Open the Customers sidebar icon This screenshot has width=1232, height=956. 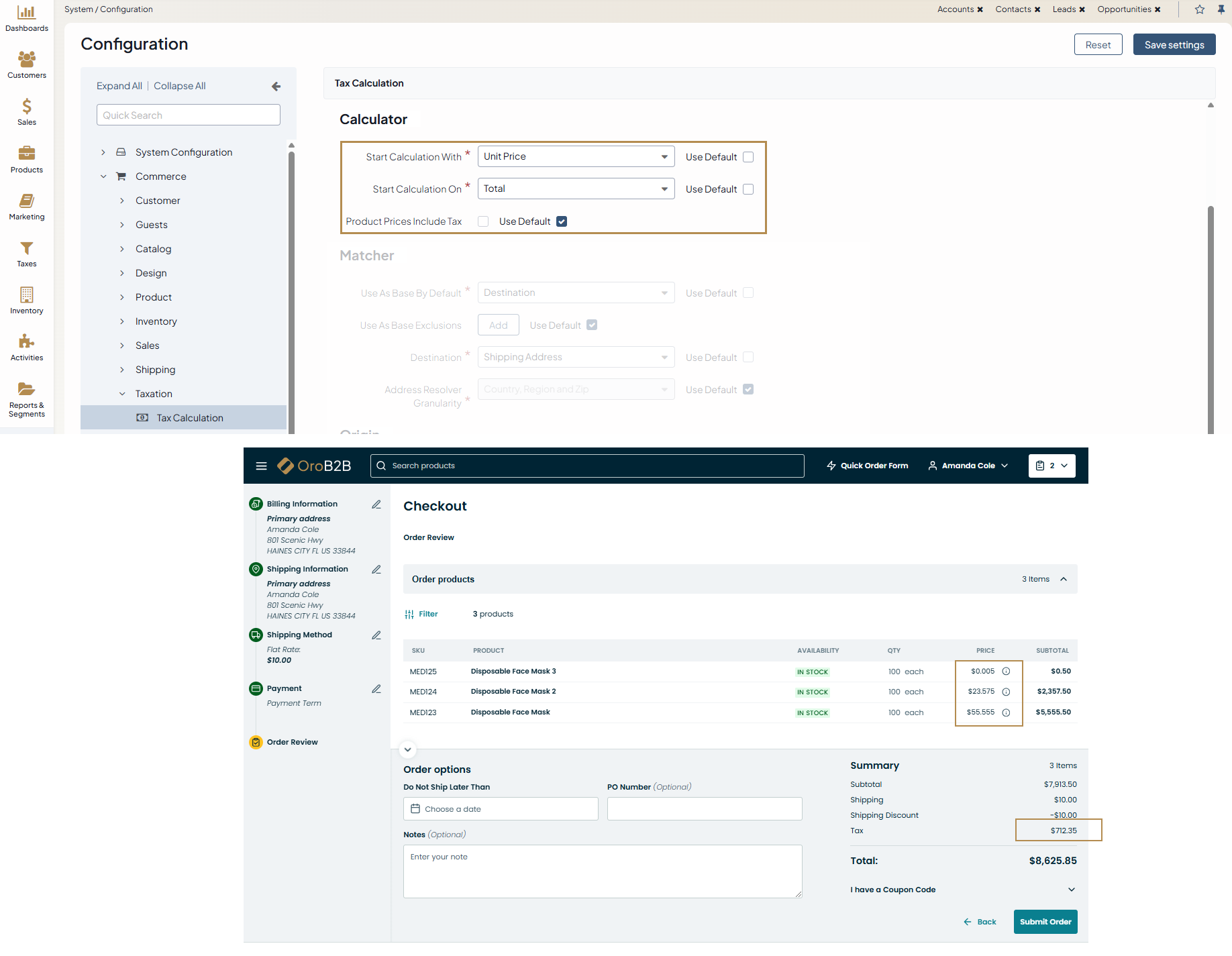(x=26, y=60)
